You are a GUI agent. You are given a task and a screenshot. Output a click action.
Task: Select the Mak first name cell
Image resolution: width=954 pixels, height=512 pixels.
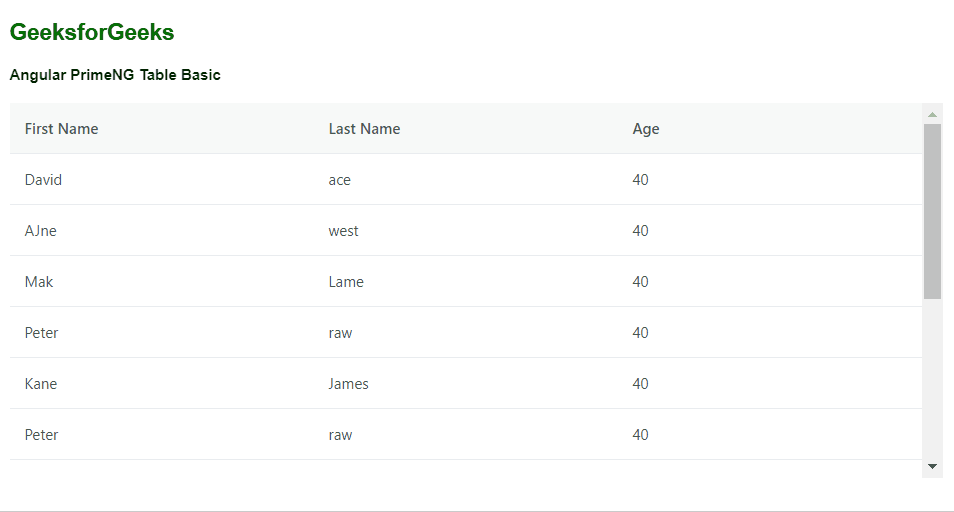click(39, 282)
